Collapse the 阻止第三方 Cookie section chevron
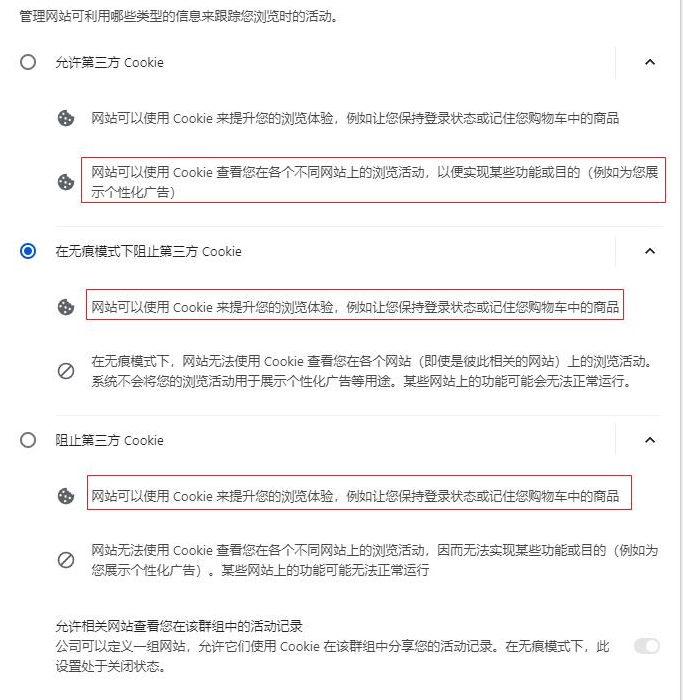This screenshot has width=683, height=700. tap(650, 440)
